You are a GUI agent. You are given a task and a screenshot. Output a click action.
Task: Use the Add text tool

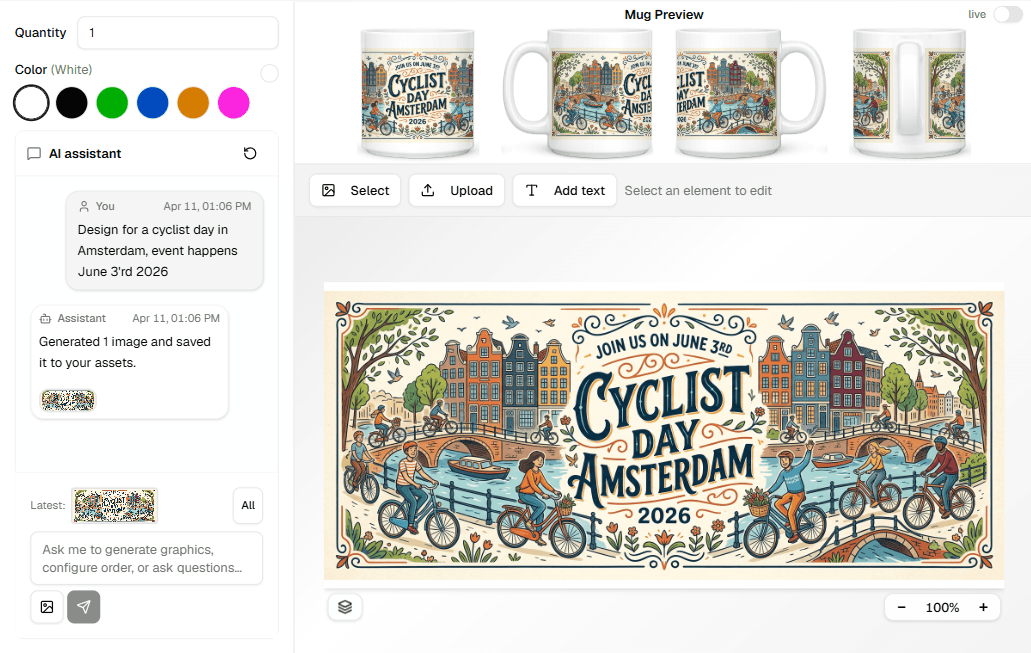pyautogui.click(x=564, y=190)
